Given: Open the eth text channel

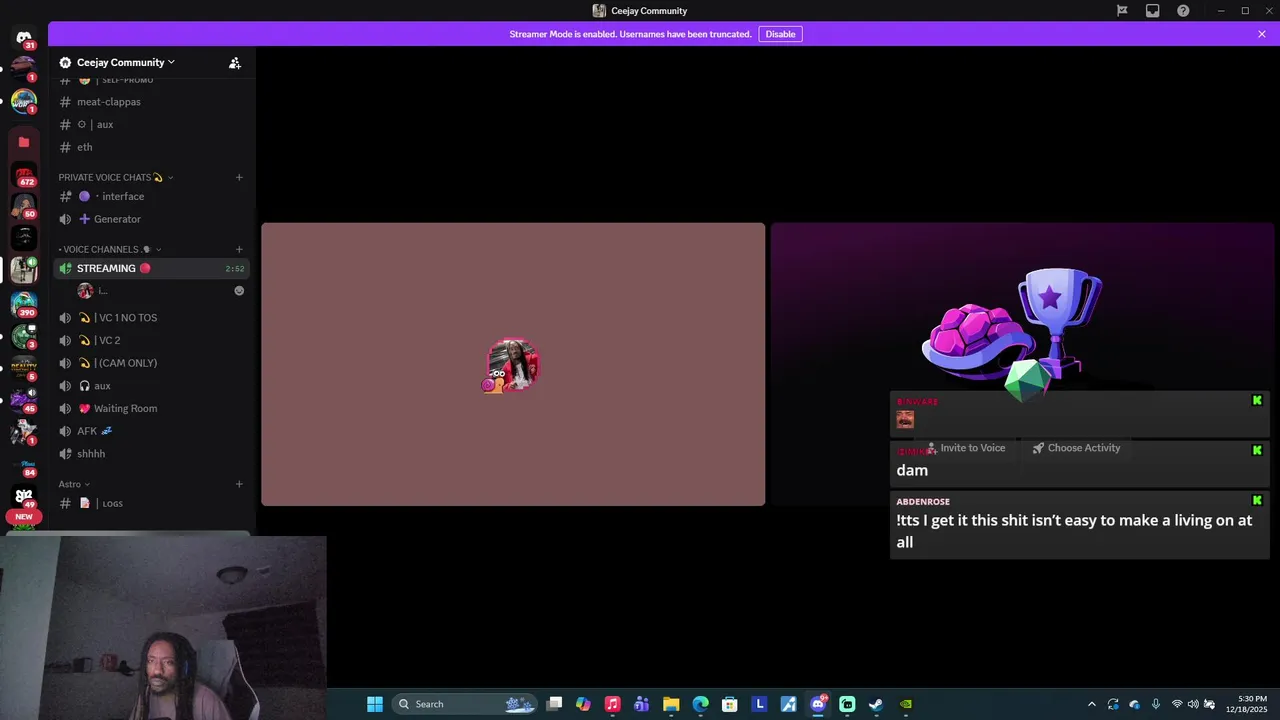Looking at the screenshot, I should [151, 147].
